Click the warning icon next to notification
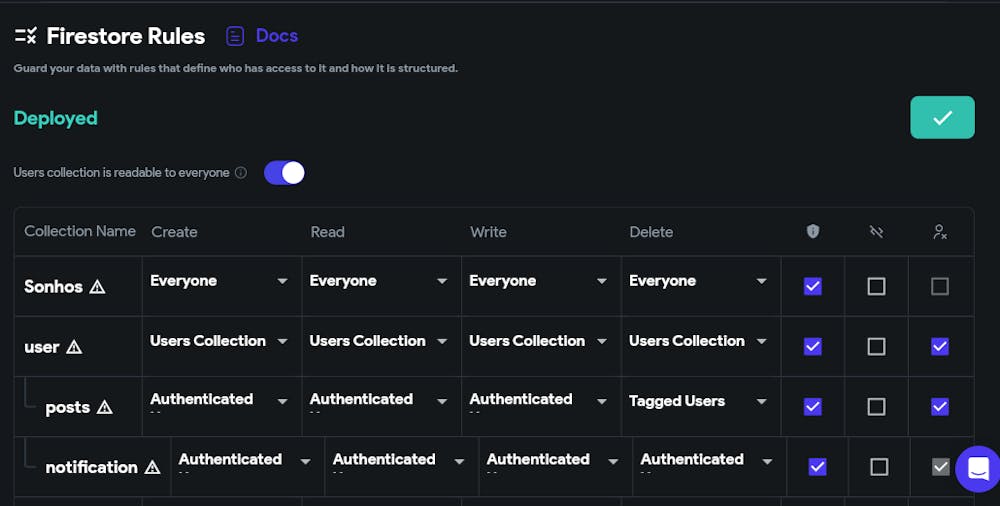This screenshot has width=1000, height=506. (x=152, y=467)
